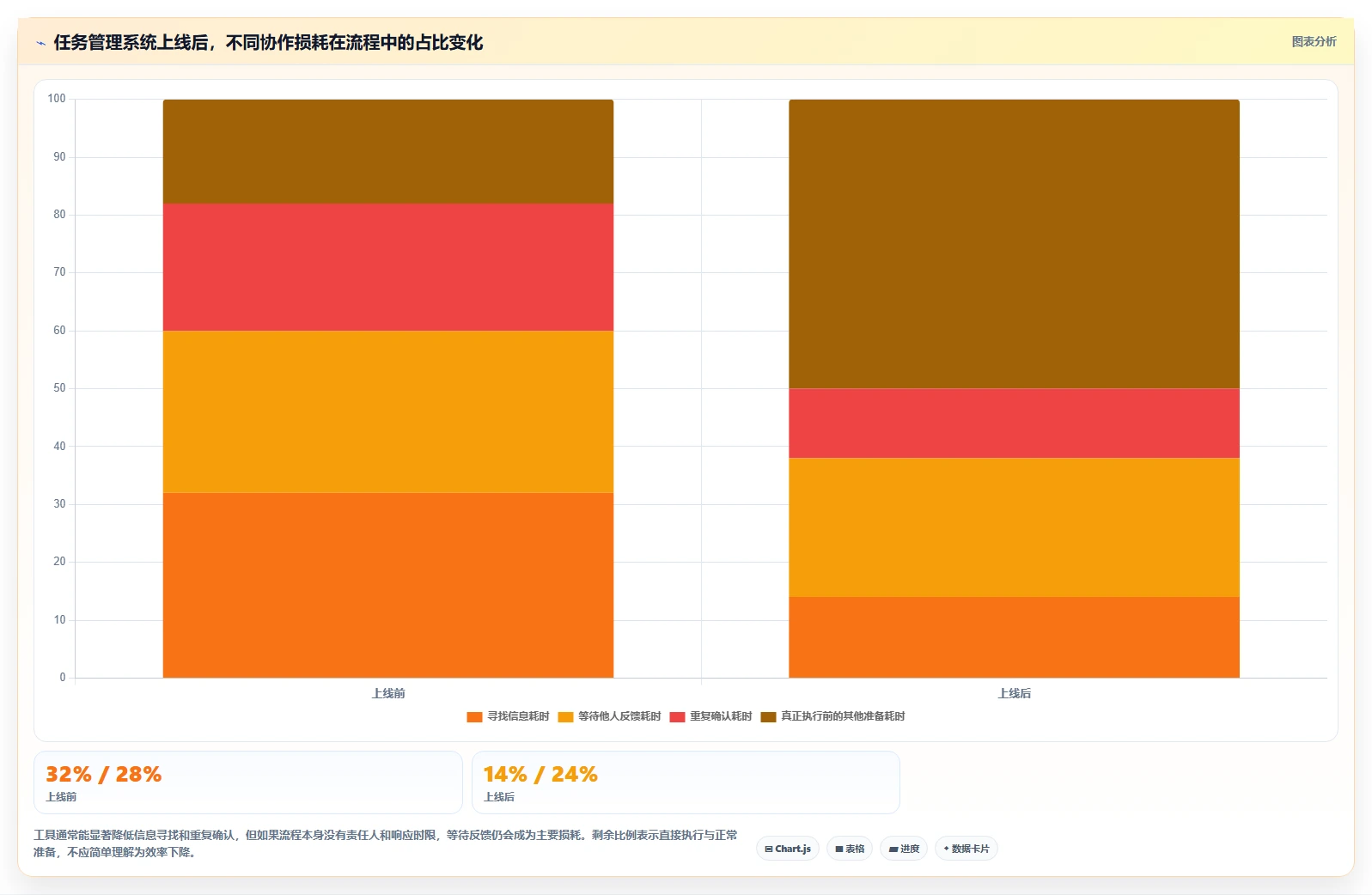Image resolution: width=1372 pixels, height=895 pixels.
Task: Open the 32% / 28% 上线前 data card
Action: pos(248,782)
